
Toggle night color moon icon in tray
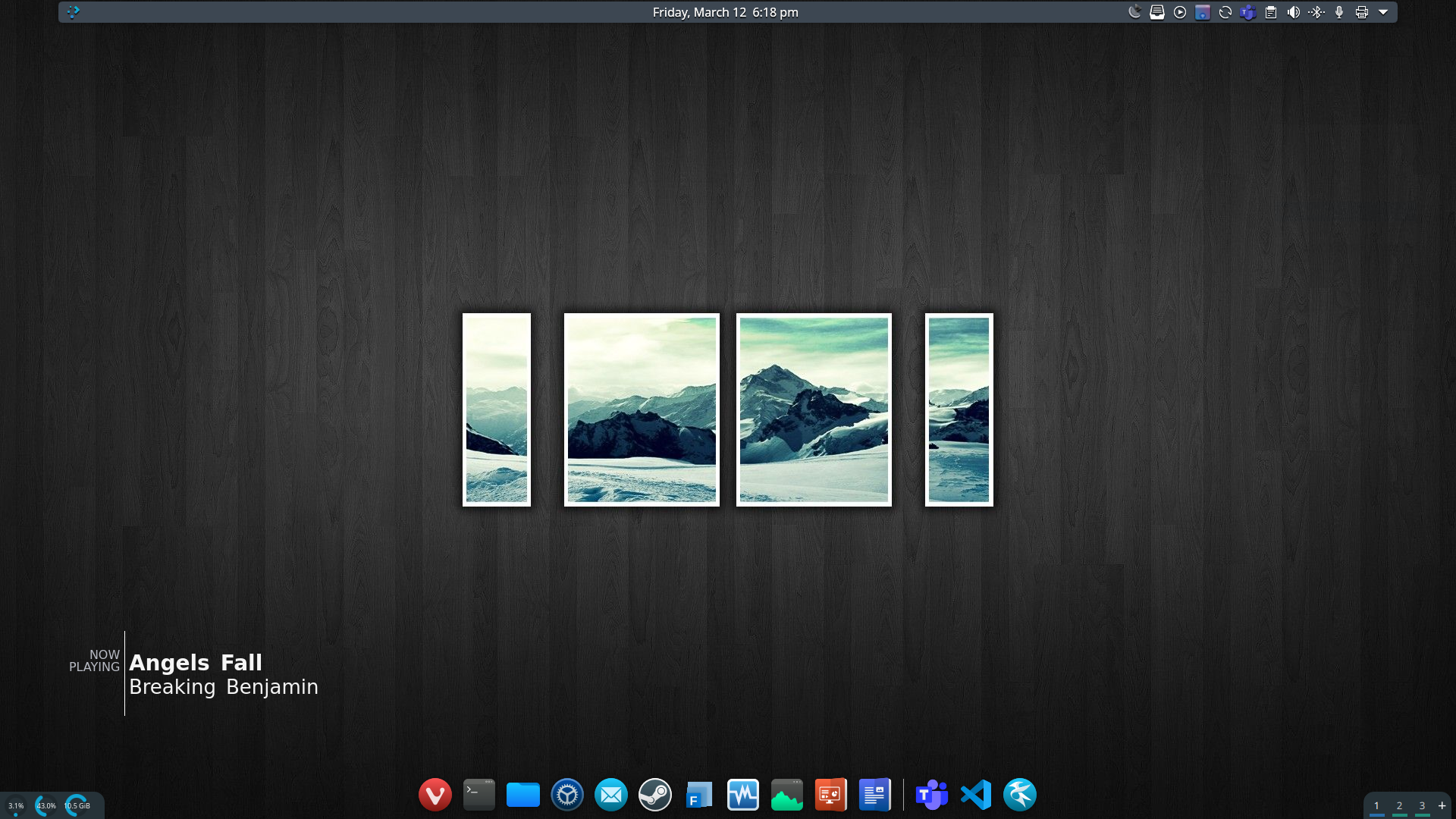click(x=1134, y=12)
